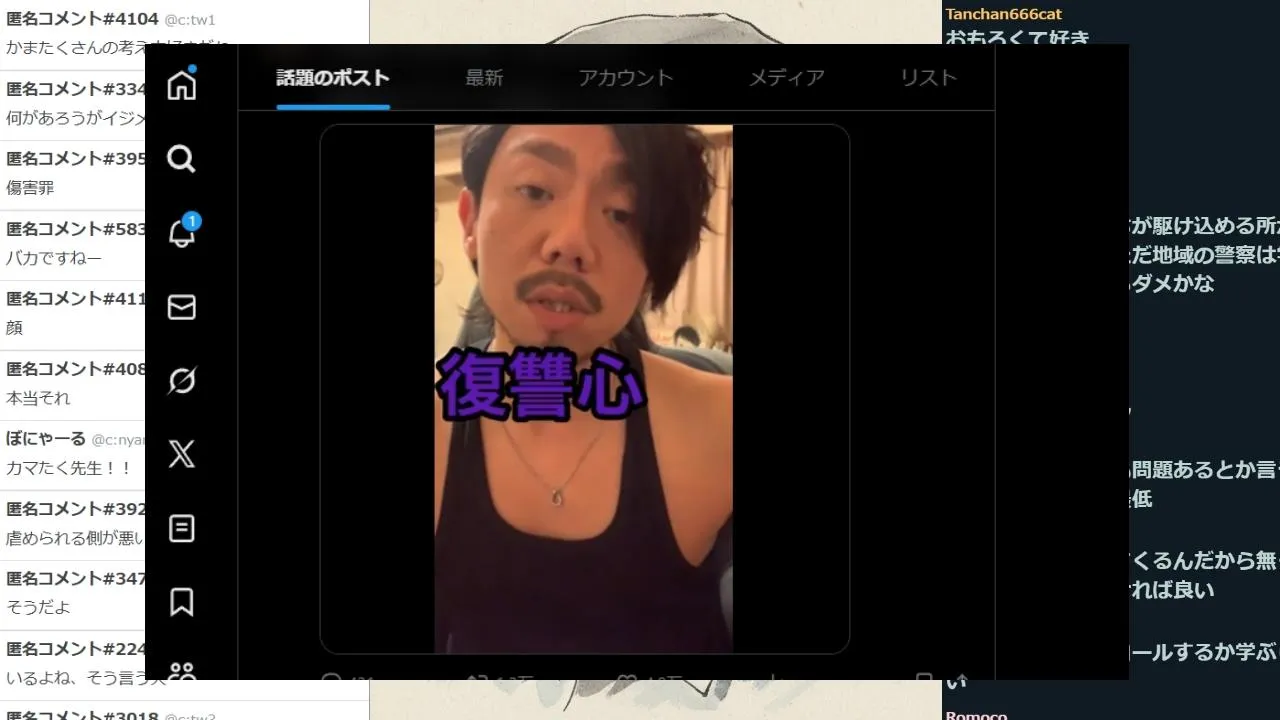Viewport: 1280px width, 720px height.
Task: Open Tanchan666cat username in right chat
Action: coord(1003,14)
